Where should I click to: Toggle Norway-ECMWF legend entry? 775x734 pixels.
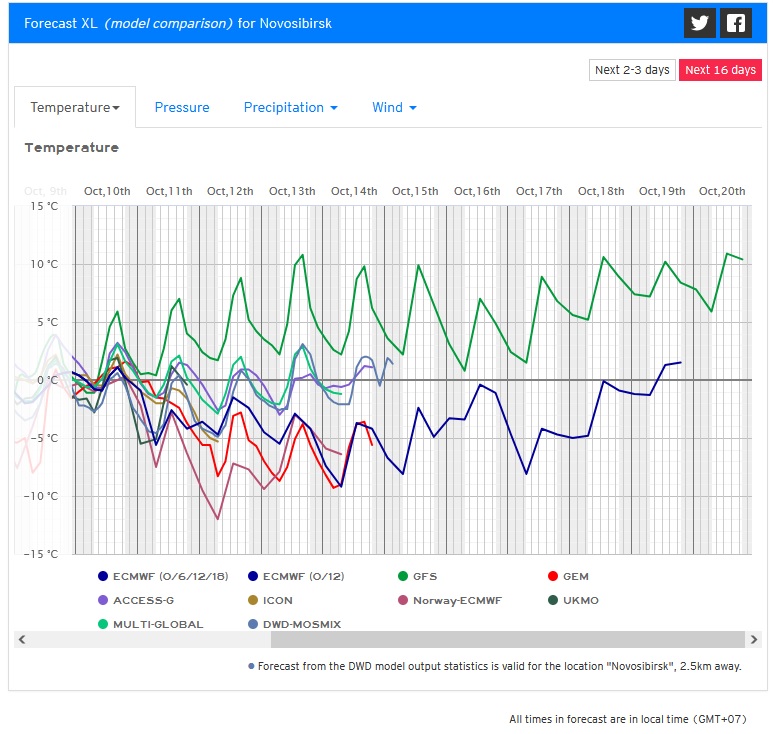[x=455, y=600]
